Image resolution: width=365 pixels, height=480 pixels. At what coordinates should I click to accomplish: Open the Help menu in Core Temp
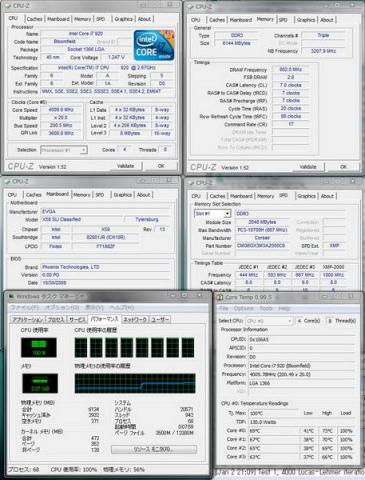pos(284,308)
